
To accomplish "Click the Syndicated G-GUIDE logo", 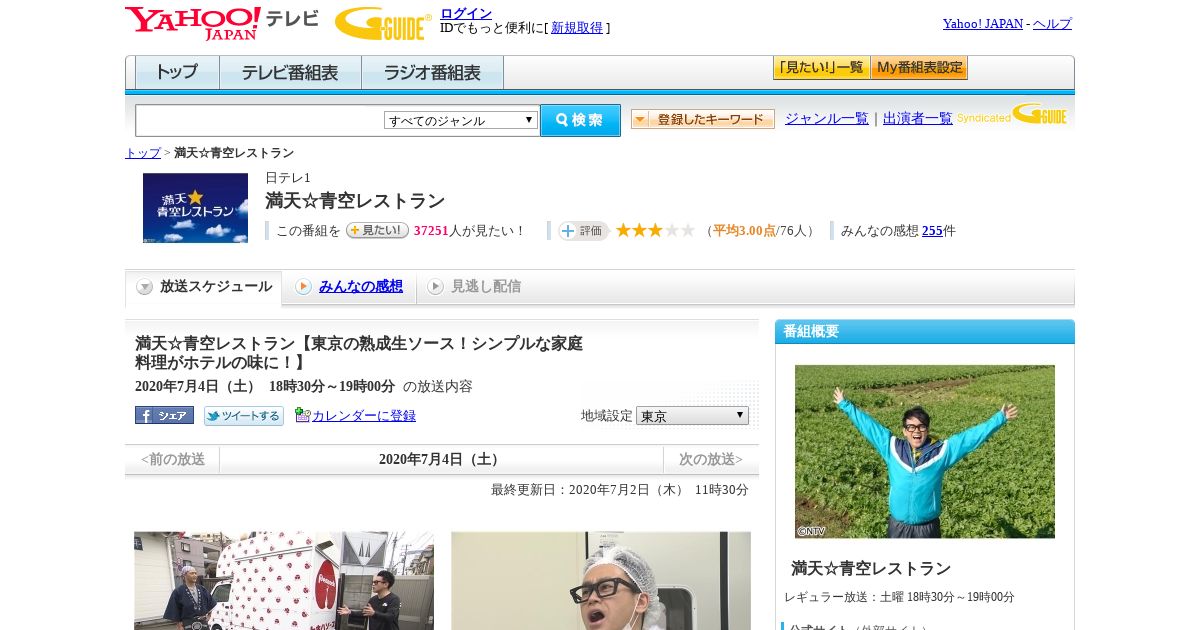I will (1012, 114).
